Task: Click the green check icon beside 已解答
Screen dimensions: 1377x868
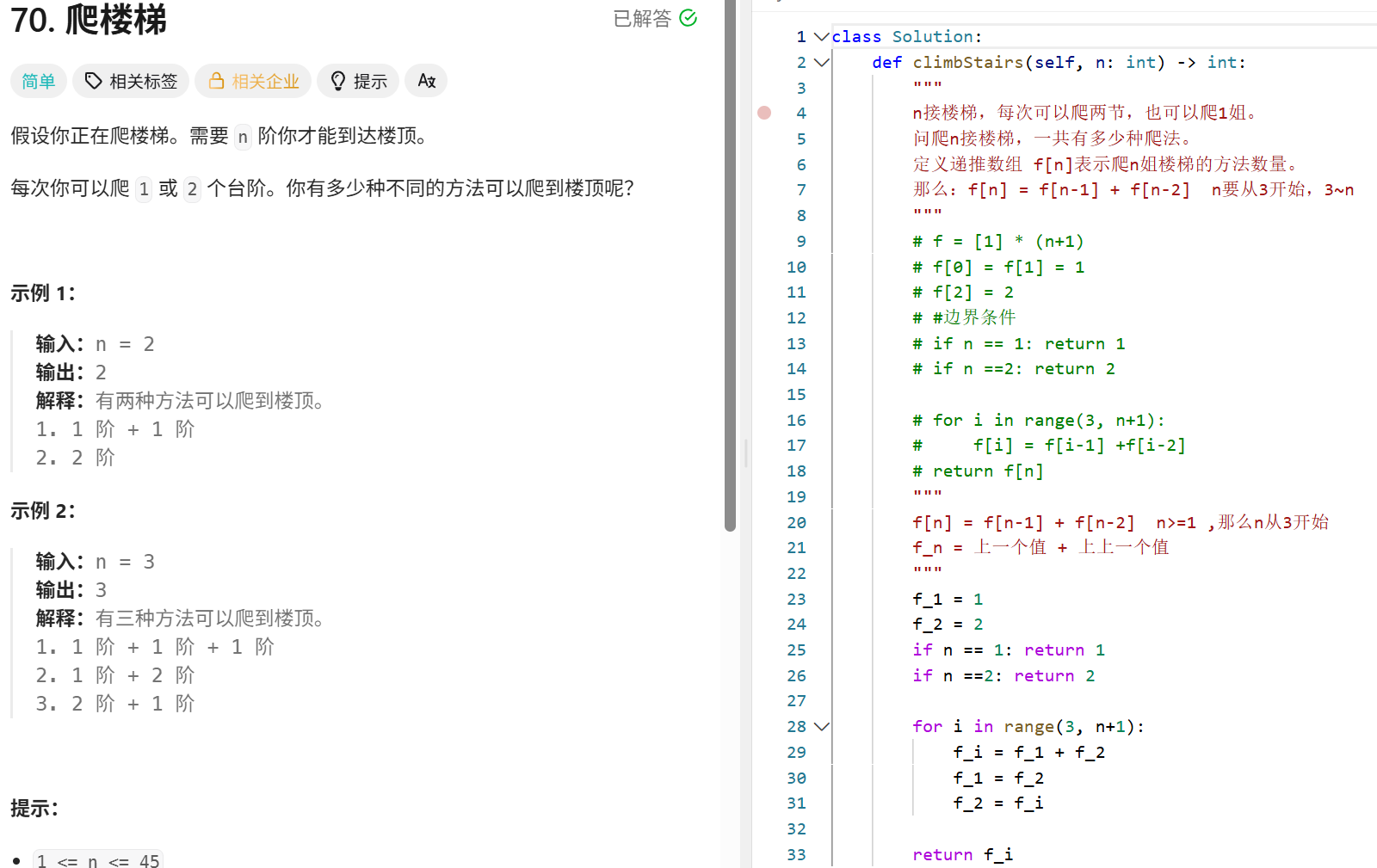Action: (687, 17)
